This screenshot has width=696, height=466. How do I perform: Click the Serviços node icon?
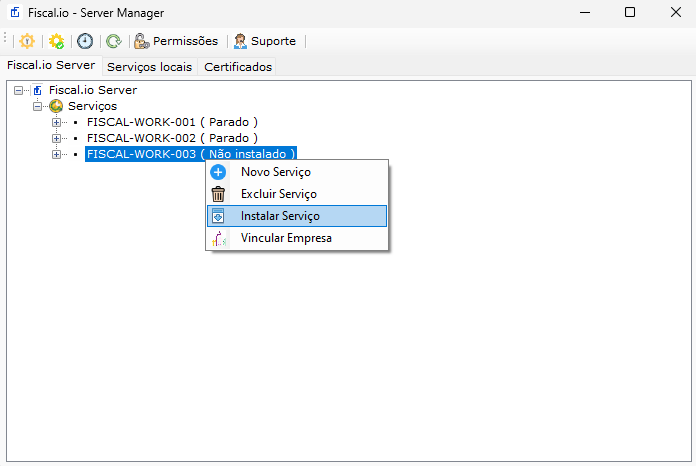click(56, 106)
